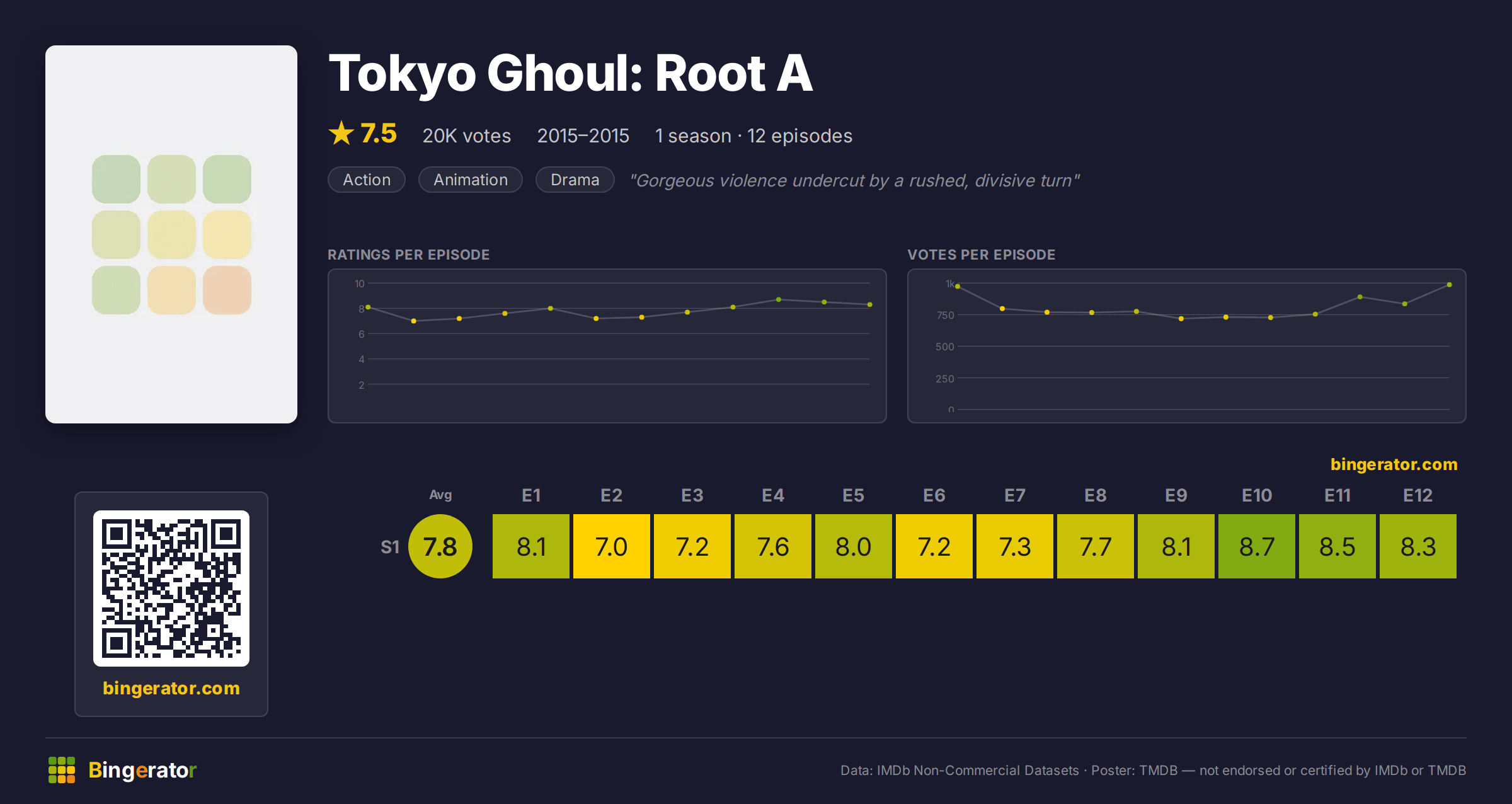Open bingerator.com link under QR code
Screen dimensions: 1512x804
pos(171,688)
